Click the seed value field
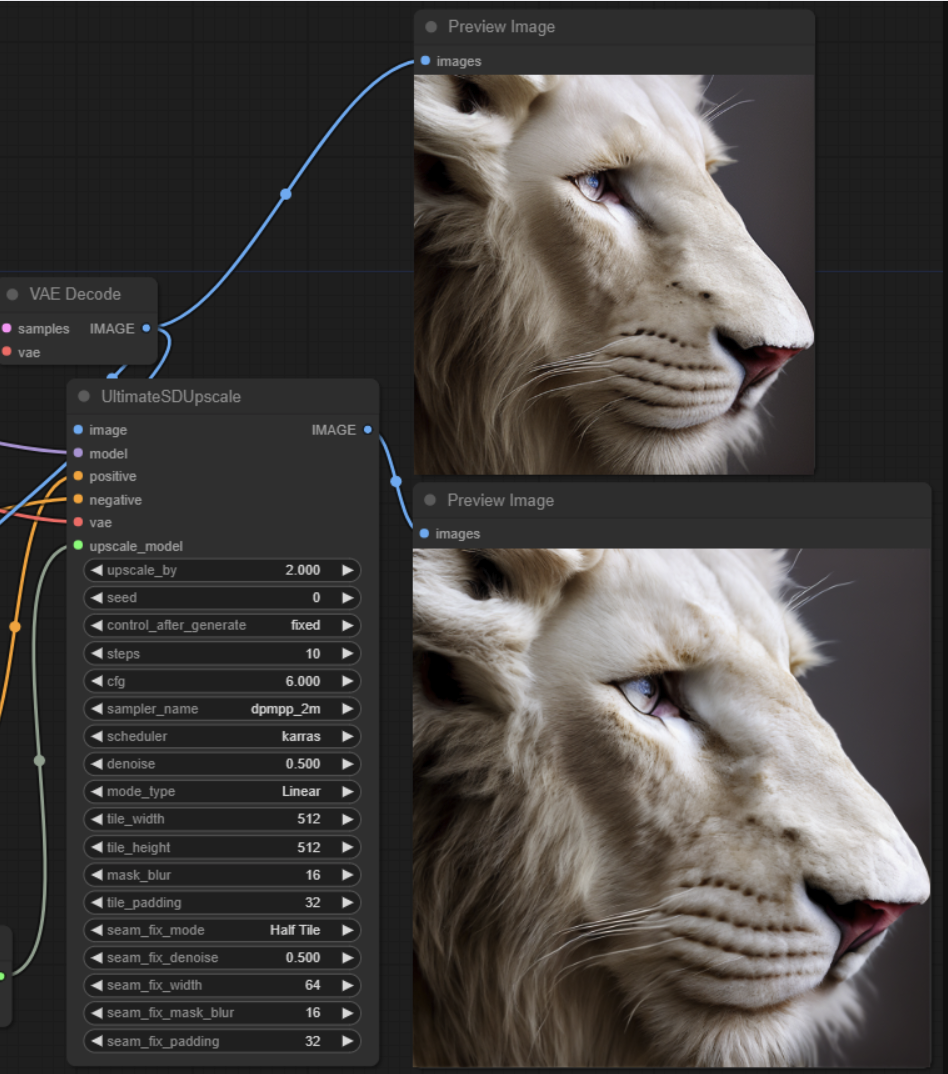The image size is (948, 1074). click(222, 598)
